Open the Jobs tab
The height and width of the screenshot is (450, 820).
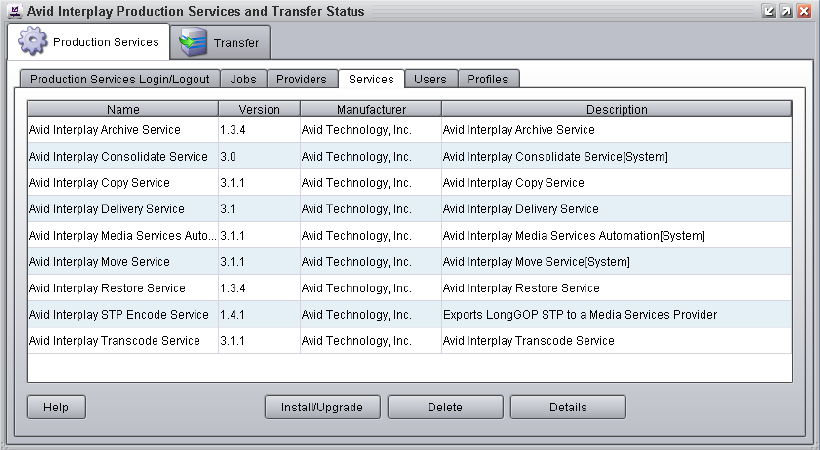coord(243,79)
